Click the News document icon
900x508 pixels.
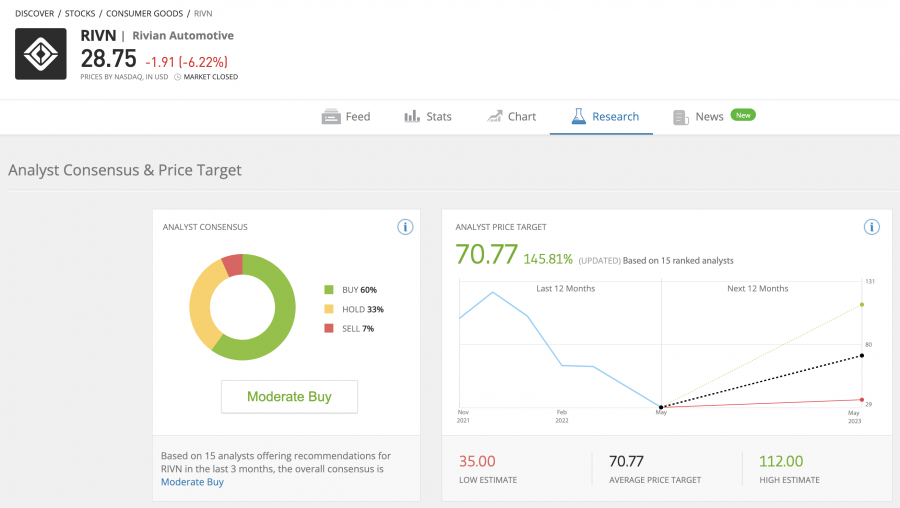pos(681,118)
